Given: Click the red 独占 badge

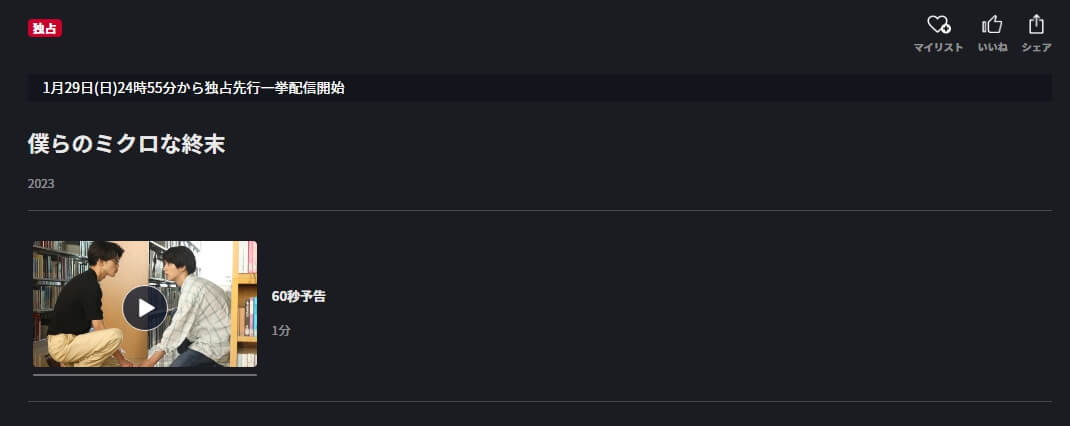Looking at the screenshot, I should tap(45, 28).
